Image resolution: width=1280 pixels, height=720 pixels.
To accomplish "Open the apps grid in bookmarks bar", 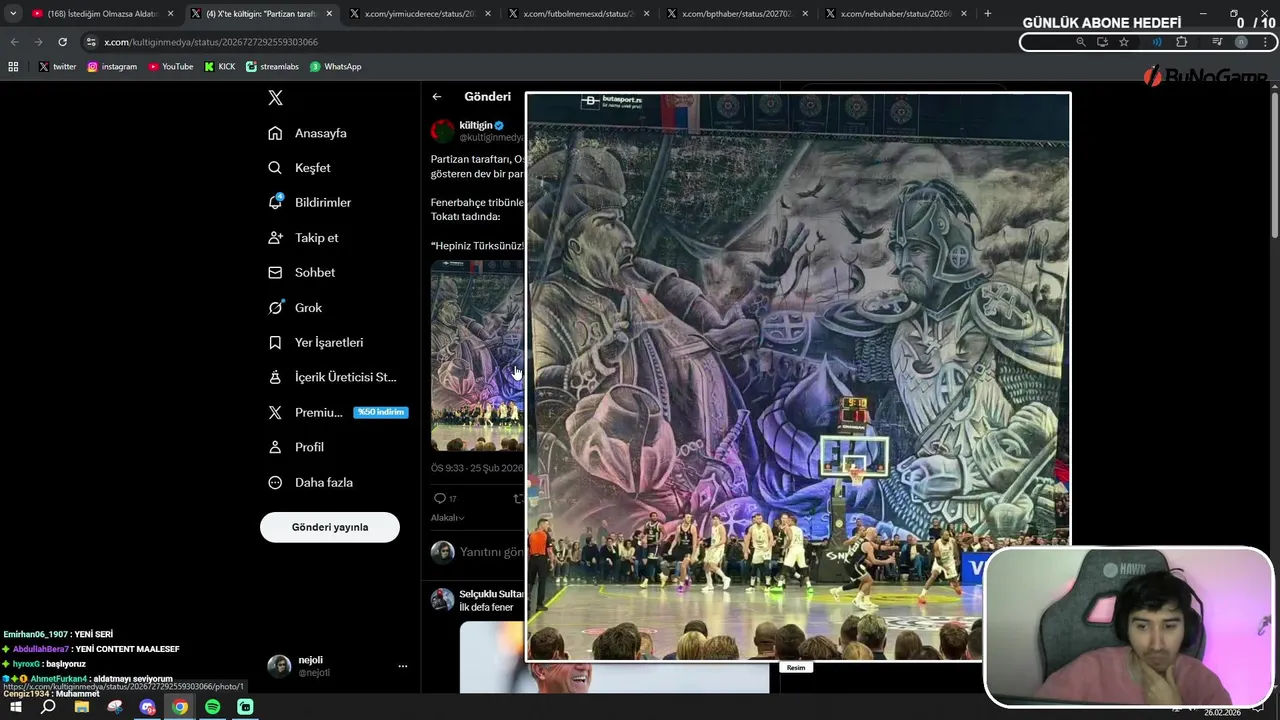I will coord(13,67).
